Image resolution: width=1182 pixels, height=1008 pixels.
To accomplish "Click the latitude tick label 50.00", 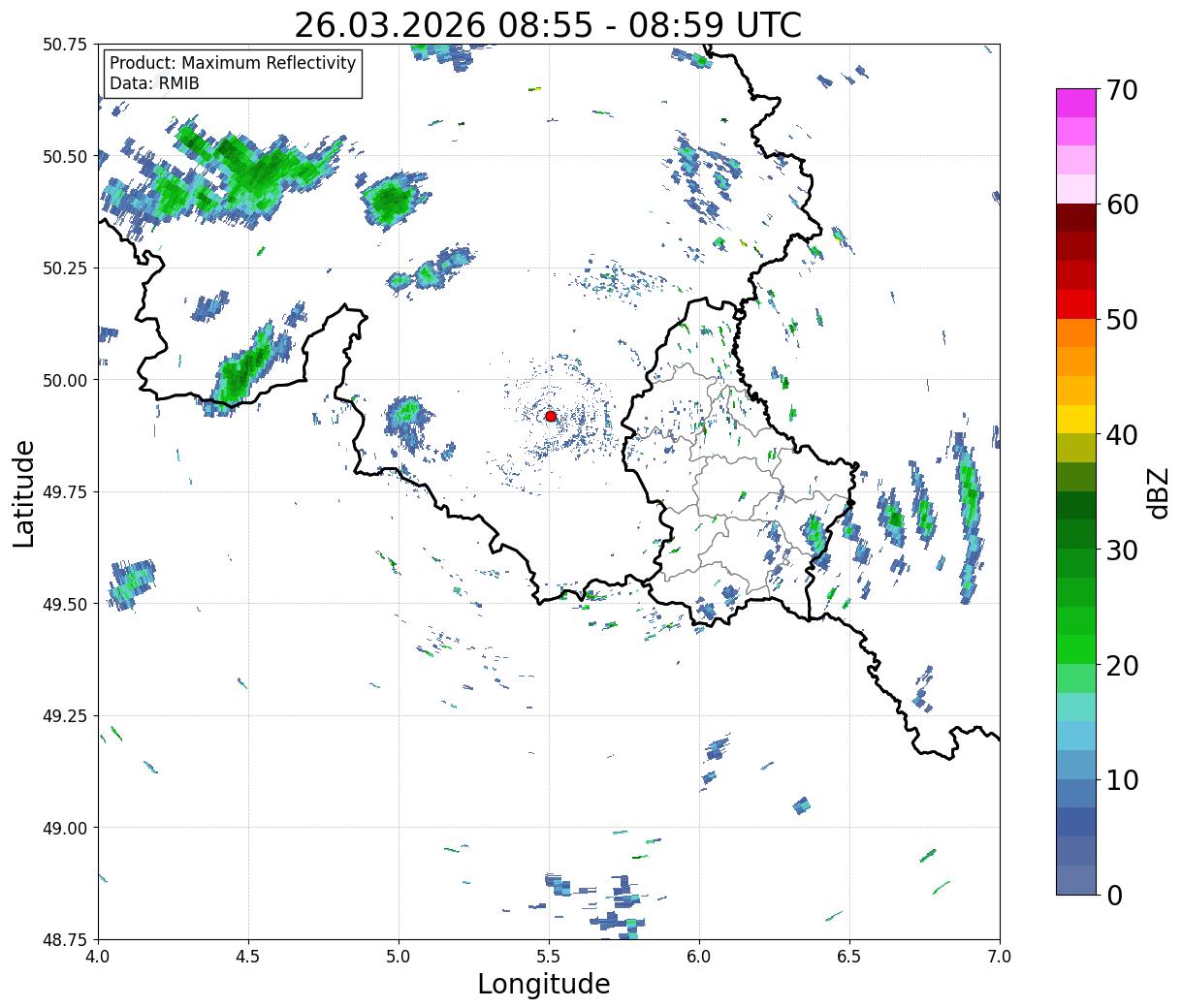I will tap(65, 380).
